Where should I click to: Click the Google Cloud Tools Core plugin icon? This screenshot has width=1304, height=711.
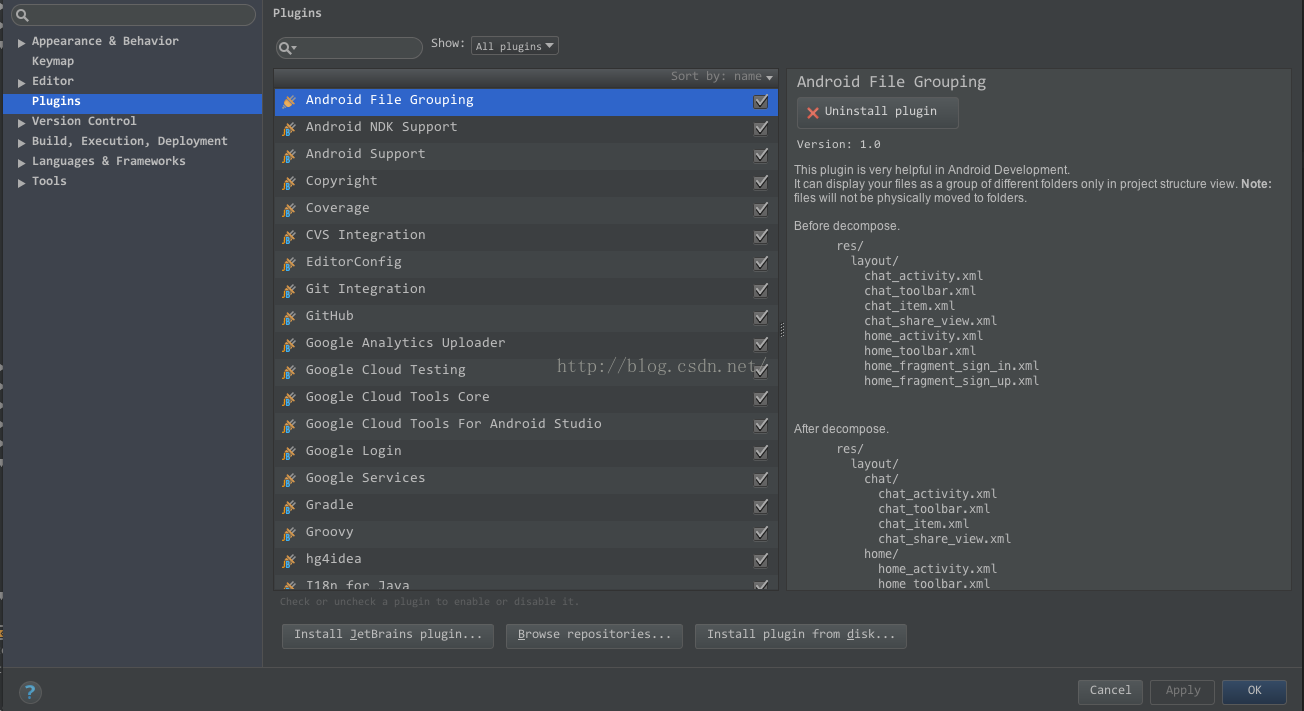(x=289, y=398)
